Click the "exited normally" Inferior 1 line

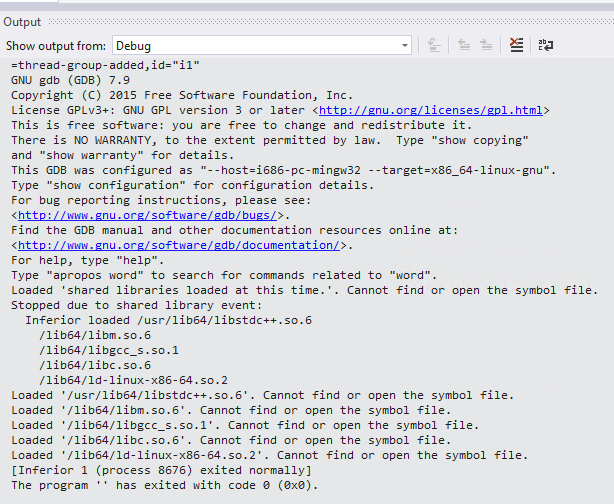click(160, 470)
